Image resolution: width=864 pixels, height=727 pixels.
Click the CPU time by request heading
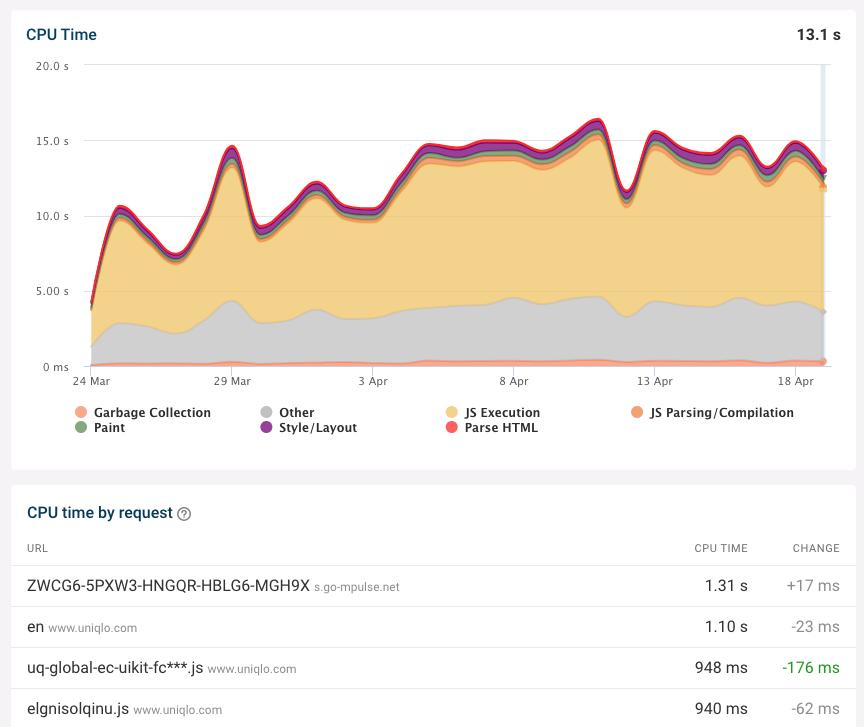pos(100,513)
